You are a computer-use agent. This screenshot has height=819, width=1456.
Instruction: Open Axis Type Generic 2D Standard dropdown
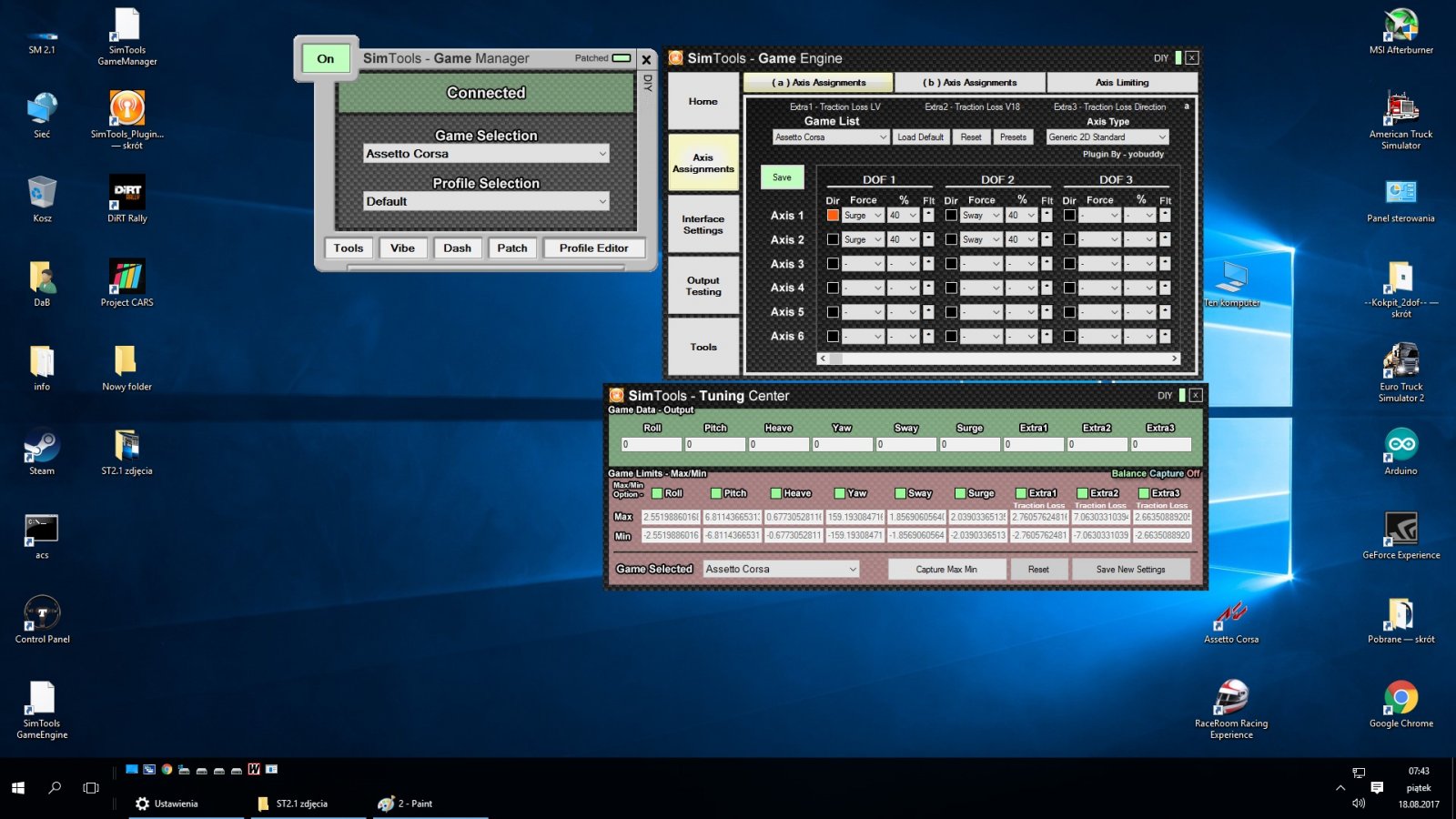click(1107, 137)
